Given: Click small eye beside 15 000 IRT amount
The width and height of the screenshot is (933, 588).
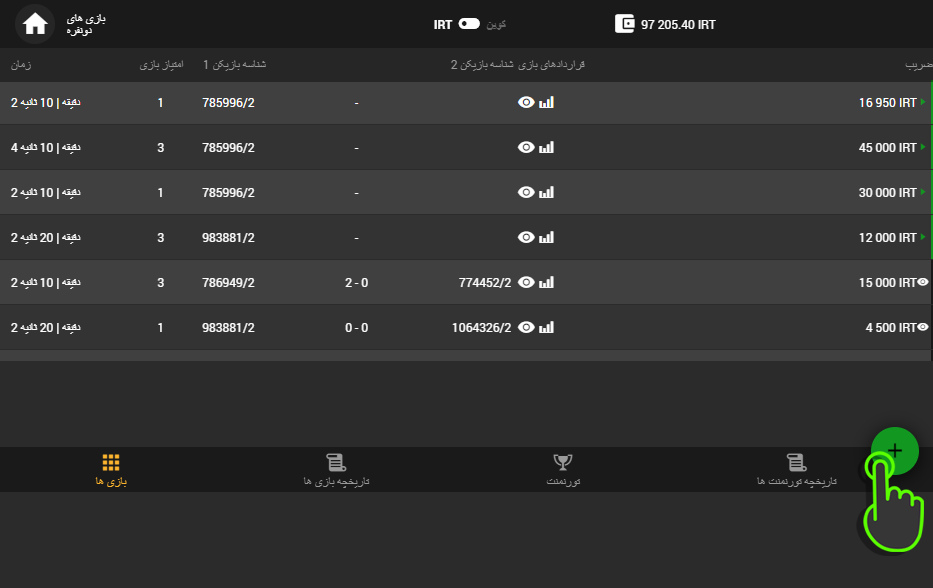Looking at the screenshot, I should (923, 283).
